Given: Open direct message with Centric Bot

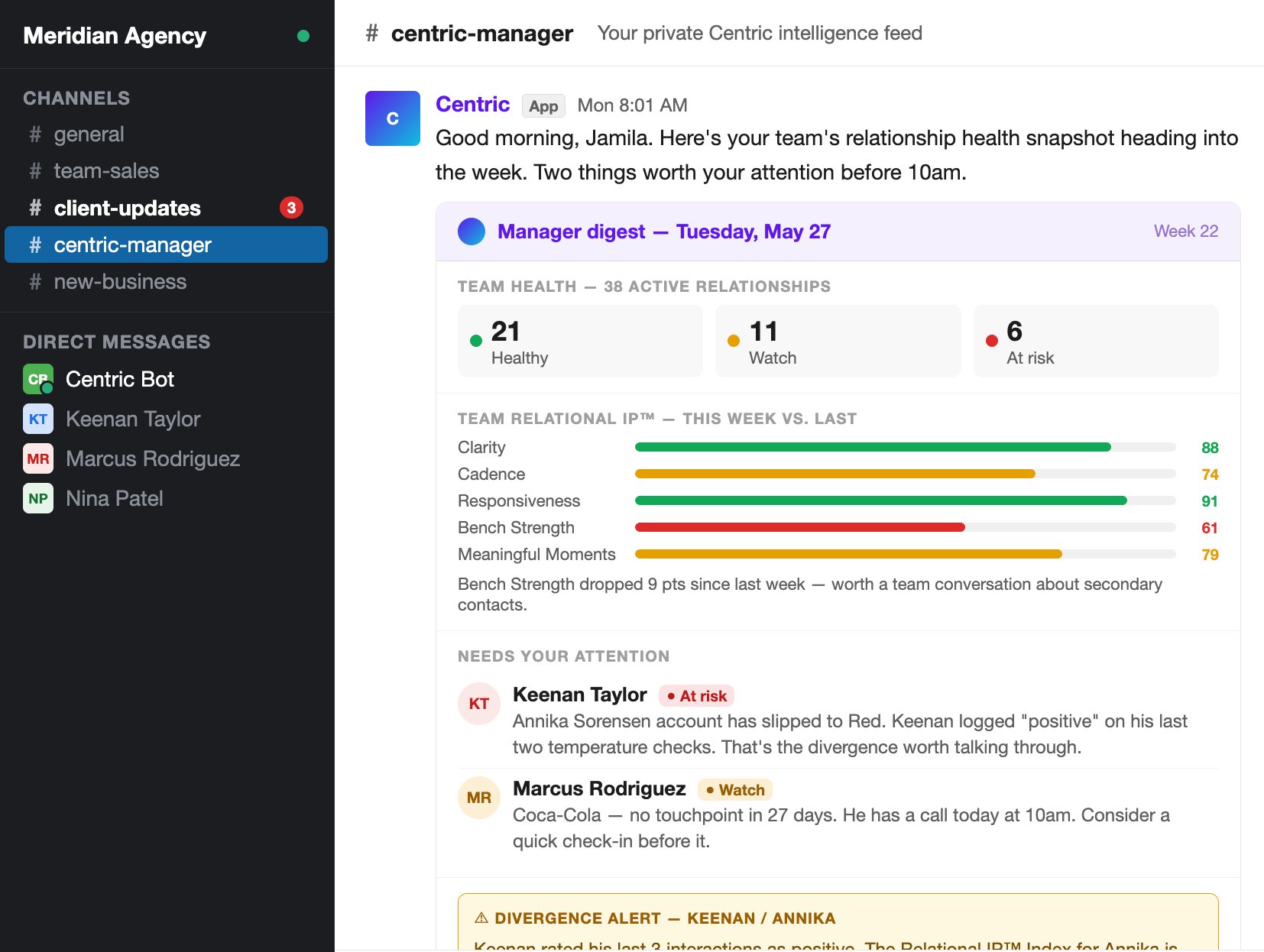Looking at the screenshot, I should (x=166, y=379).
